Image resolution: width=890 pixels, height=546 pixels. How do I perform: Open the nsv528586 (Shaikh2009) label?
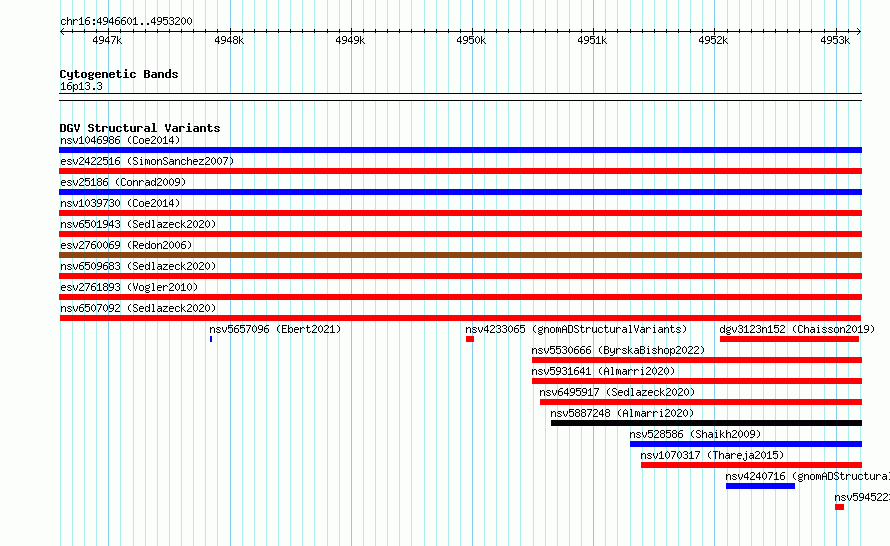695,434
